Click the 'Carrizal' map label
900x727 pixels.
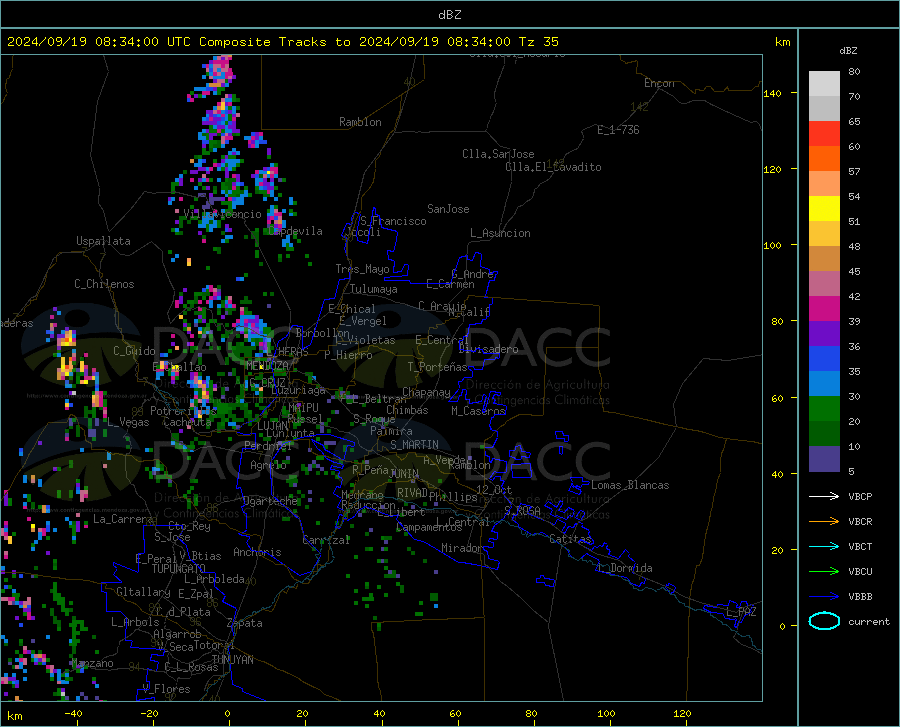coord(326,540)
